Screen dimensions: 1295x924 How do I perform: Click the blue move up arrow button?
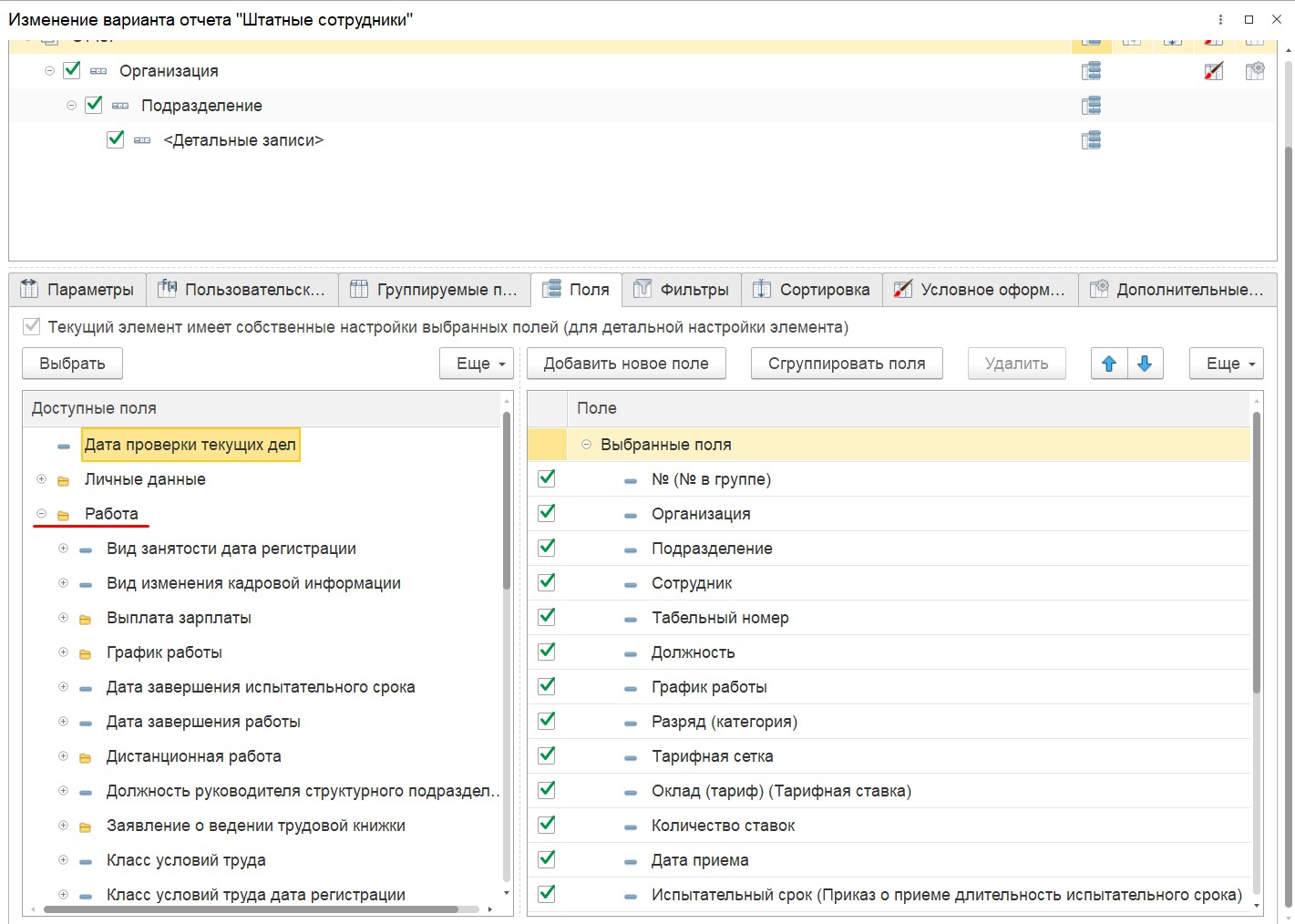coord(1109,364)
